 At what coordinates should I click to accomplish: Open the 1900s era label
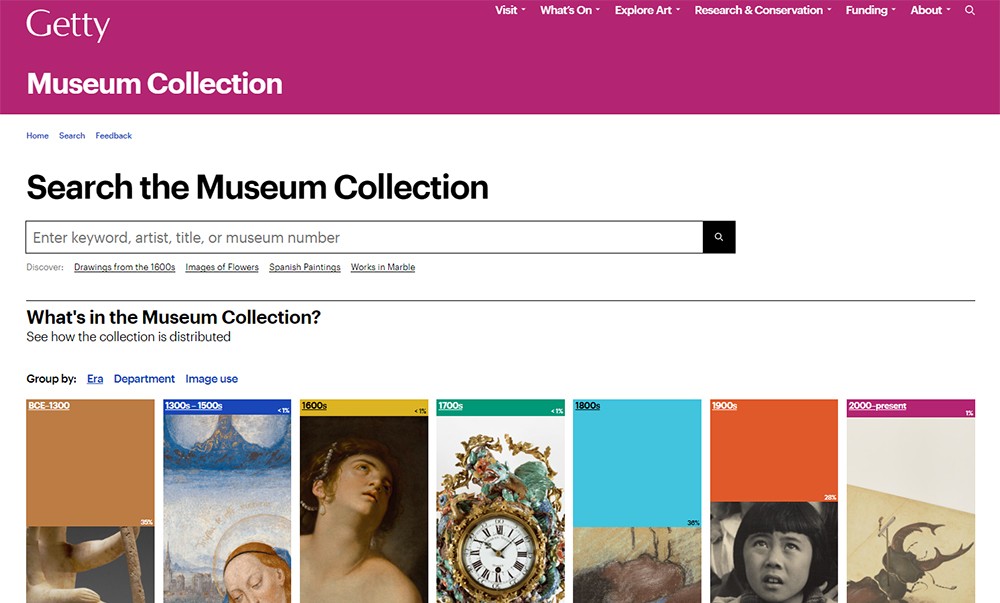(x=724, y=405)
